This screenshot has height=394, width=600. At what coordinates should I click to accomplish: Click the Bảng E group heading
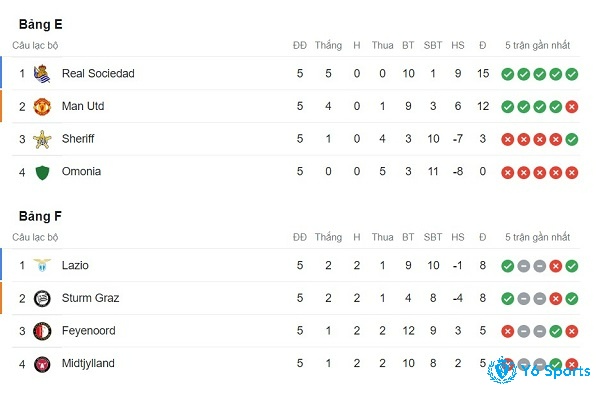[40, 24]
